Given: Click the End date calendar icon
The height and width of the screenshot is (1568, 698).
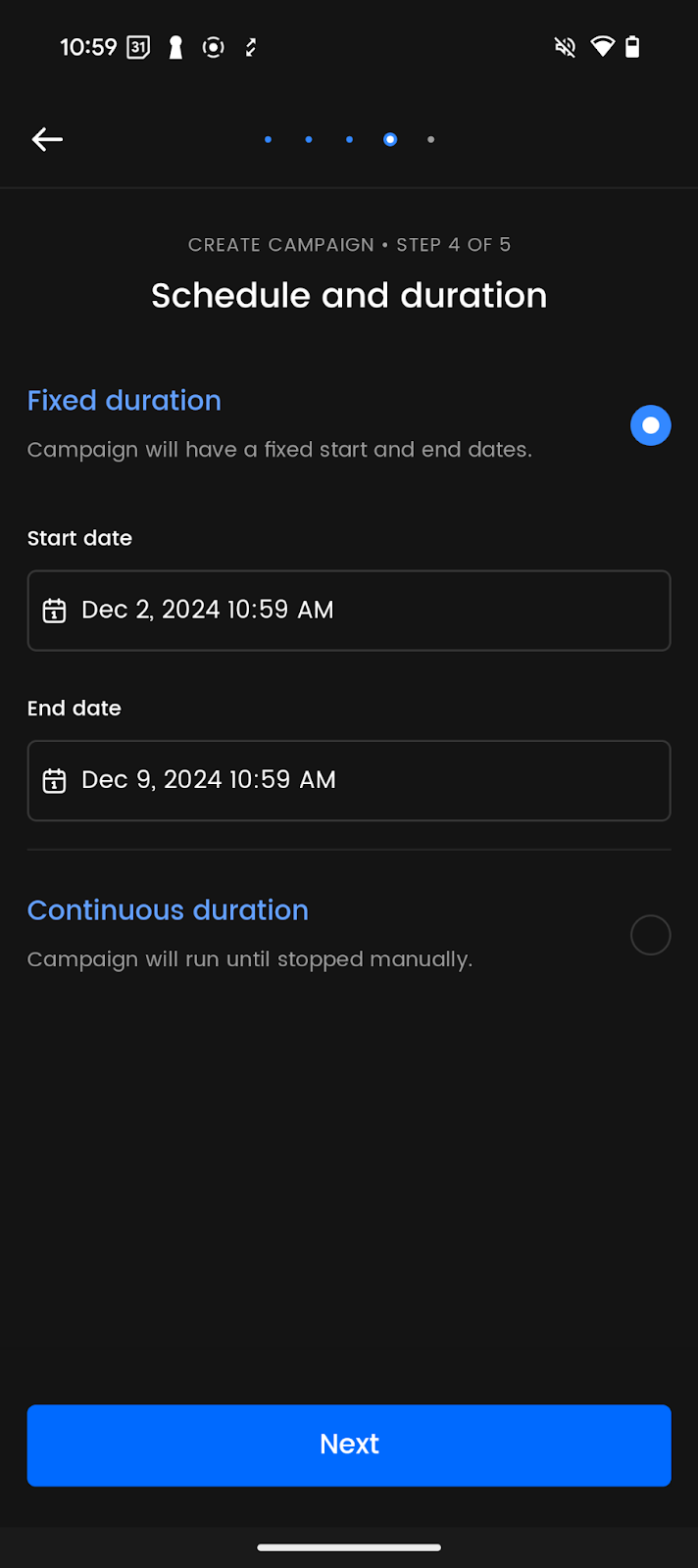Looking at the screenshot, I should pyautogui.click(x=54, y=781).
